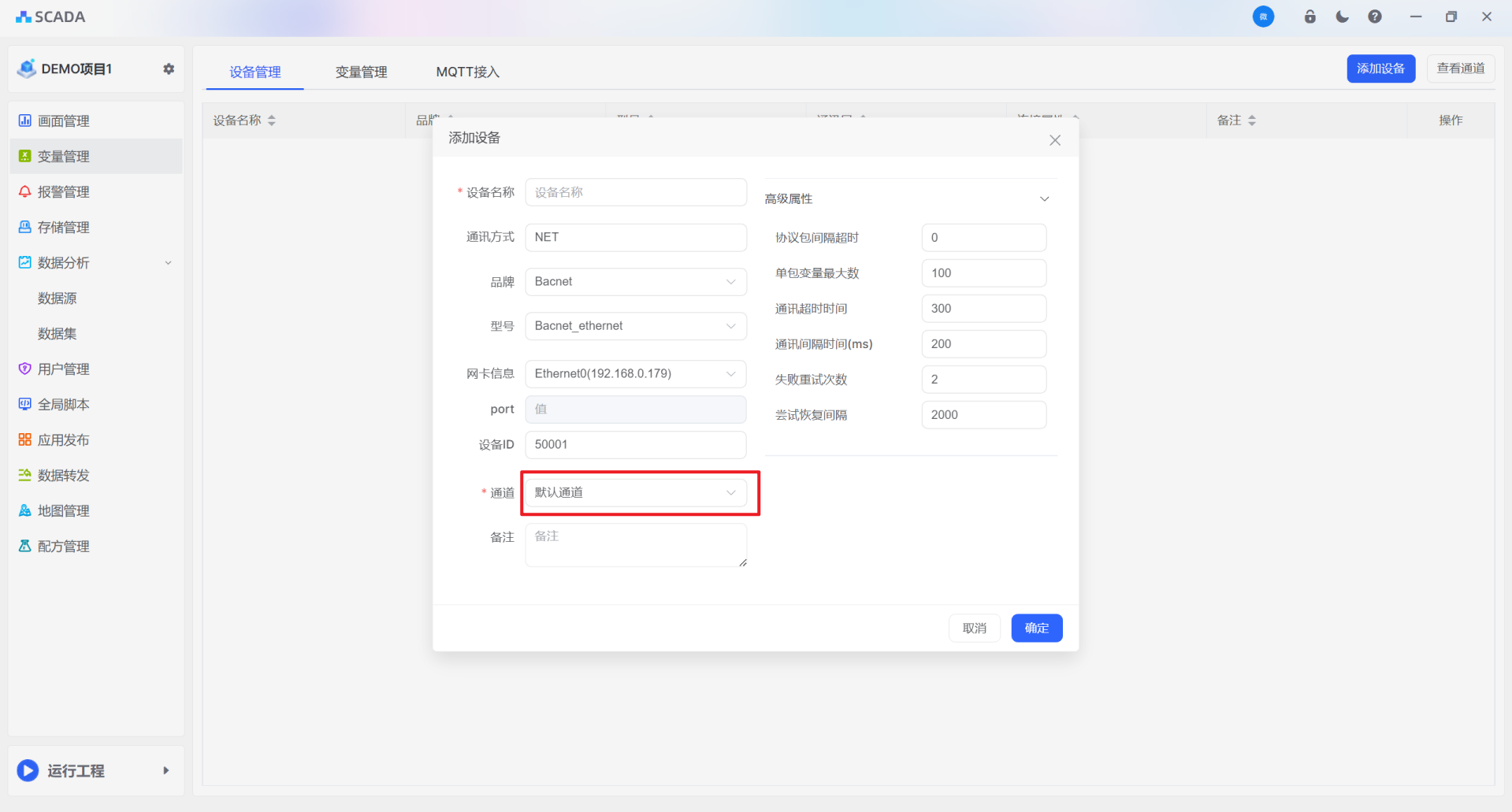
Task: Open the help question mark icon
Action: coord(1374,17)
